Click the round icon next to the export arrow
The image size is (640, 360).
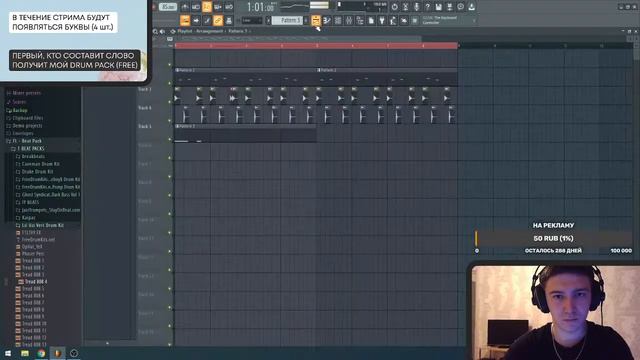460,7
